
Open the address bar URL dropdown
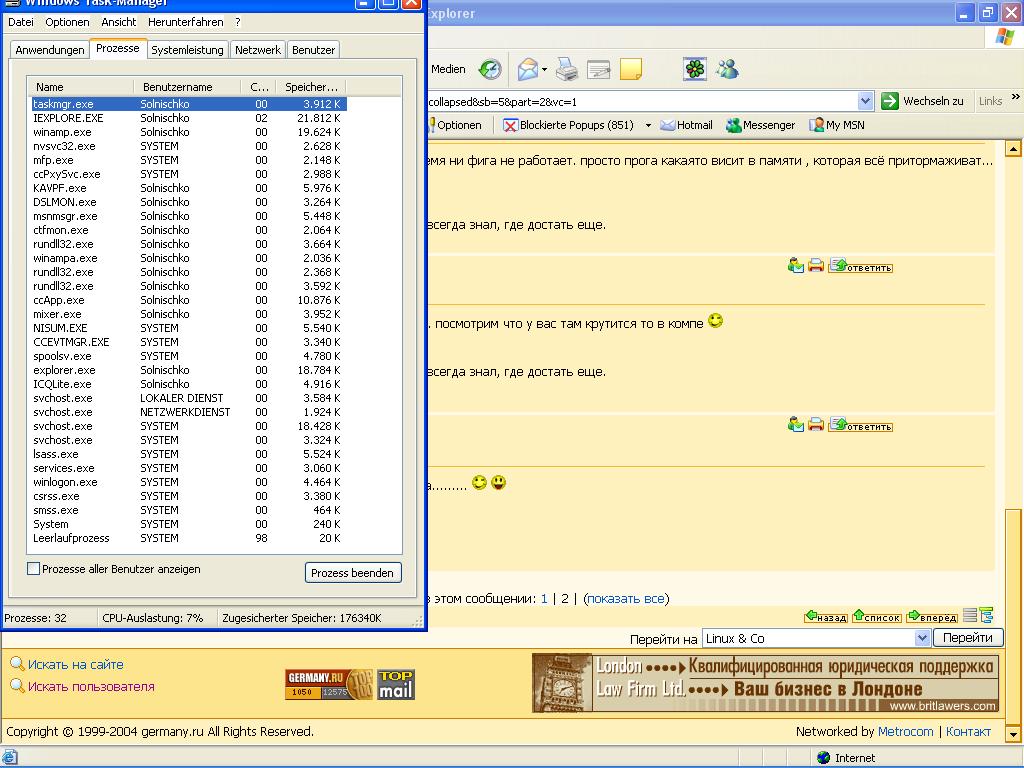865,101
